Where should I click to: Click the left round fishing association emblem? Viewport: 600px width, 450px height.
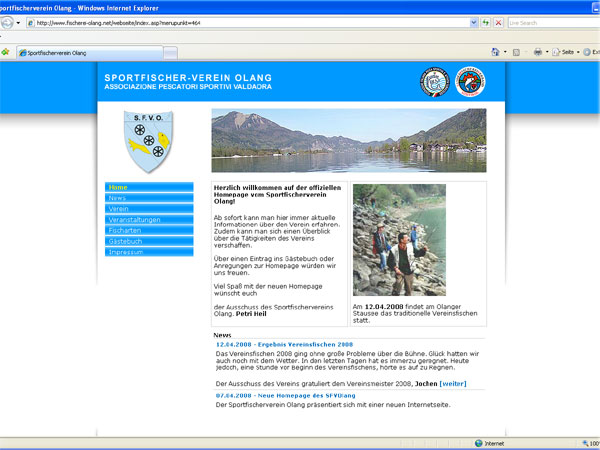tap(435, 82)
